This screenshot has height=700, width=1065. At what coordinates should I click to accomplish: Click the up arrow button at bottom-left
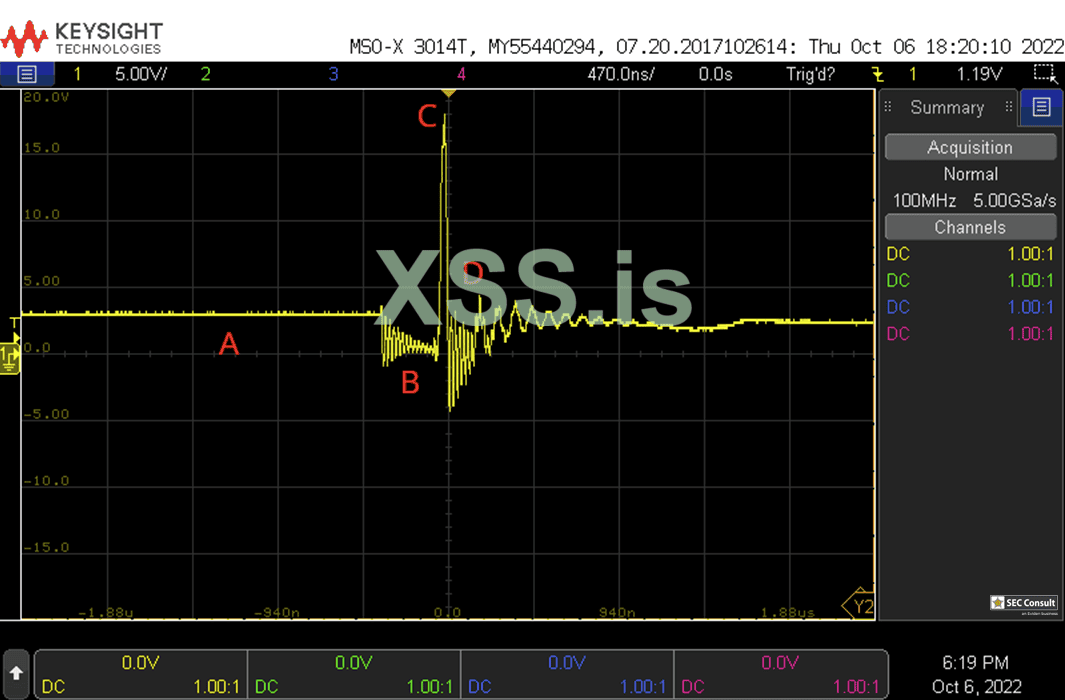point(16,674)
